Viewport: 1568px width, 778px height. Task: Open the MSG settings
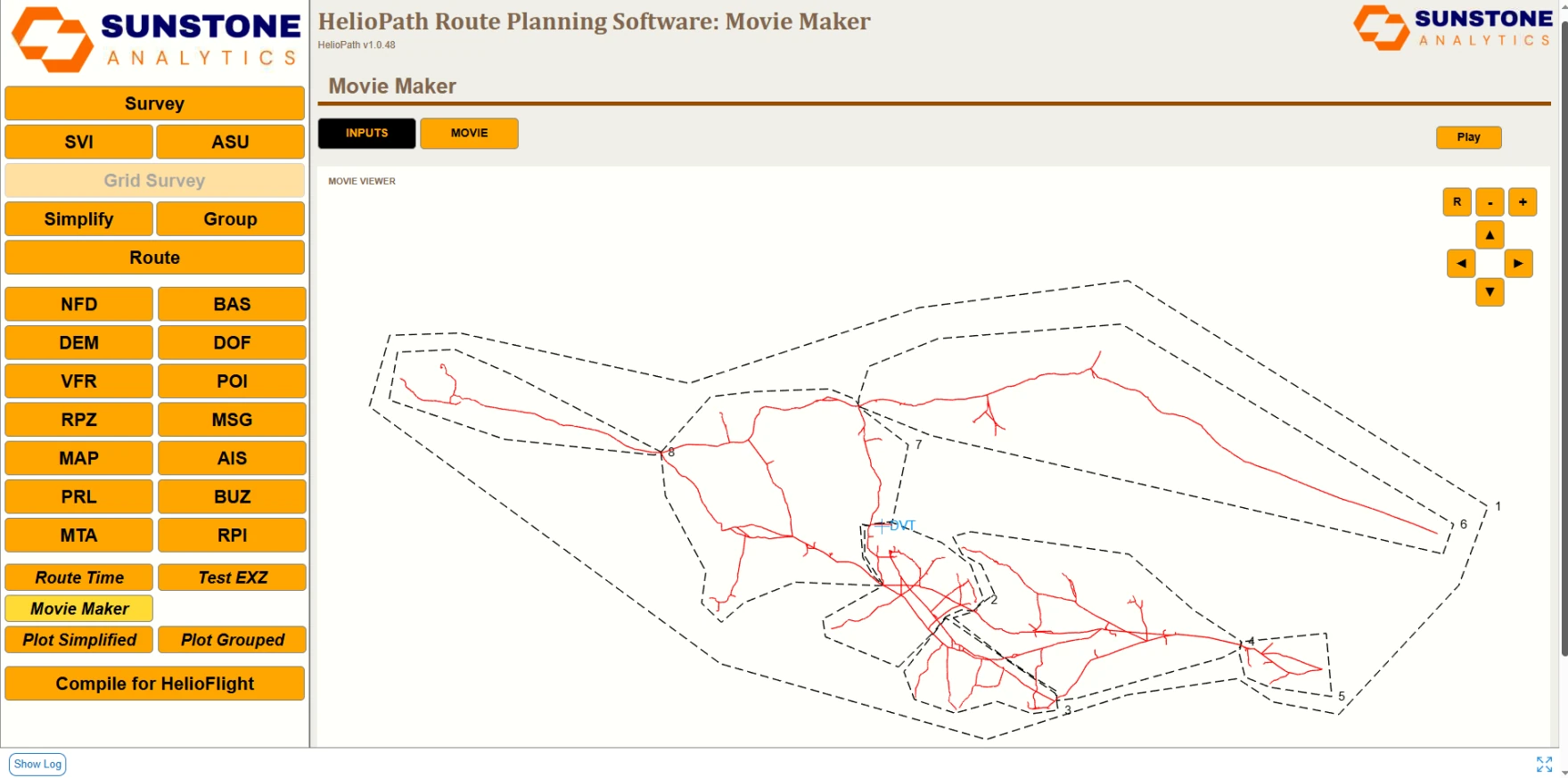pyautogui.click(x=232, y=420)
